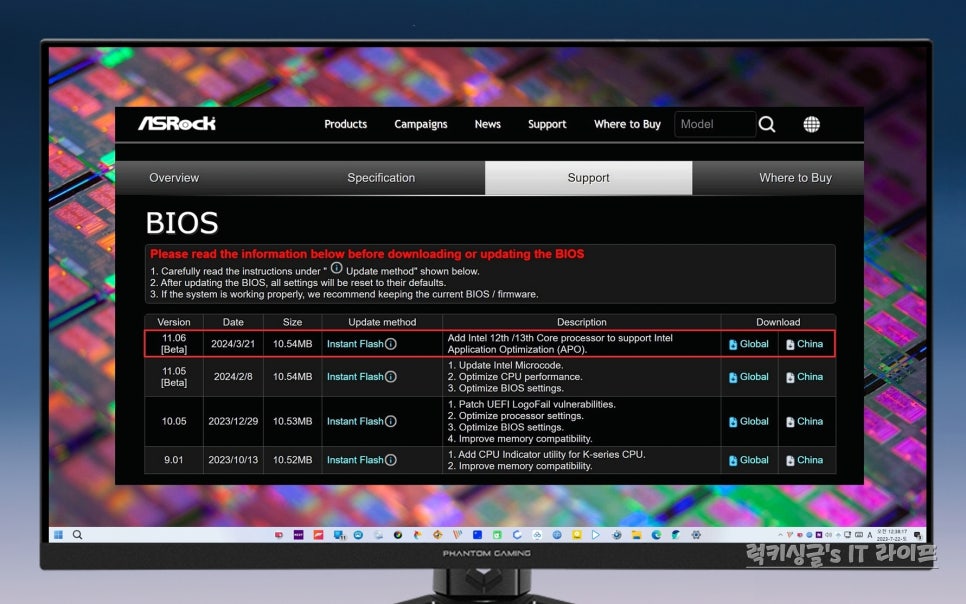Switch to the Specification tab

coord(381,178)
